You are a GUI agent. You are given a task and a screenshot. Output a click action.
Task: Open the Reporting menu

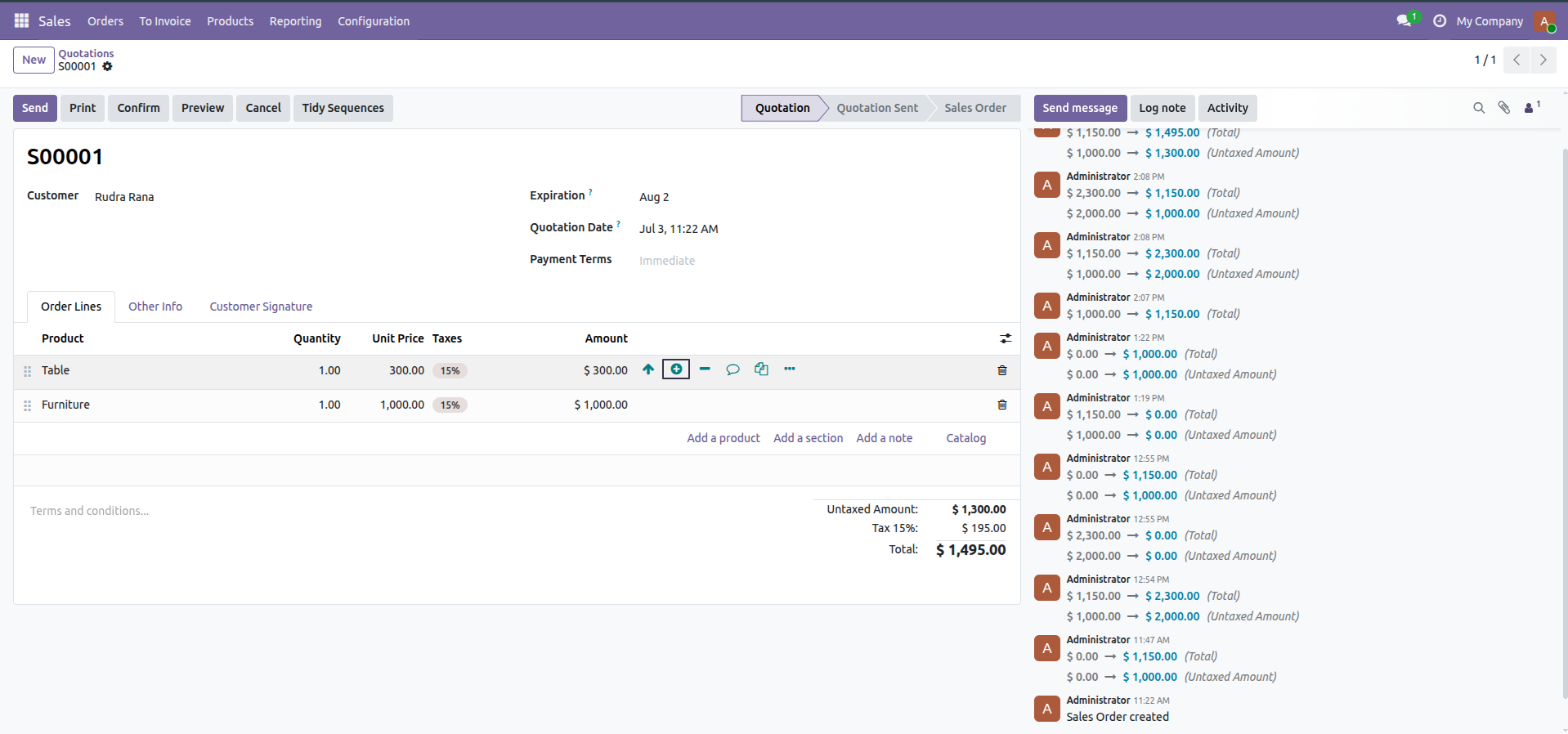pyautogui.click(x=295, y=21)
